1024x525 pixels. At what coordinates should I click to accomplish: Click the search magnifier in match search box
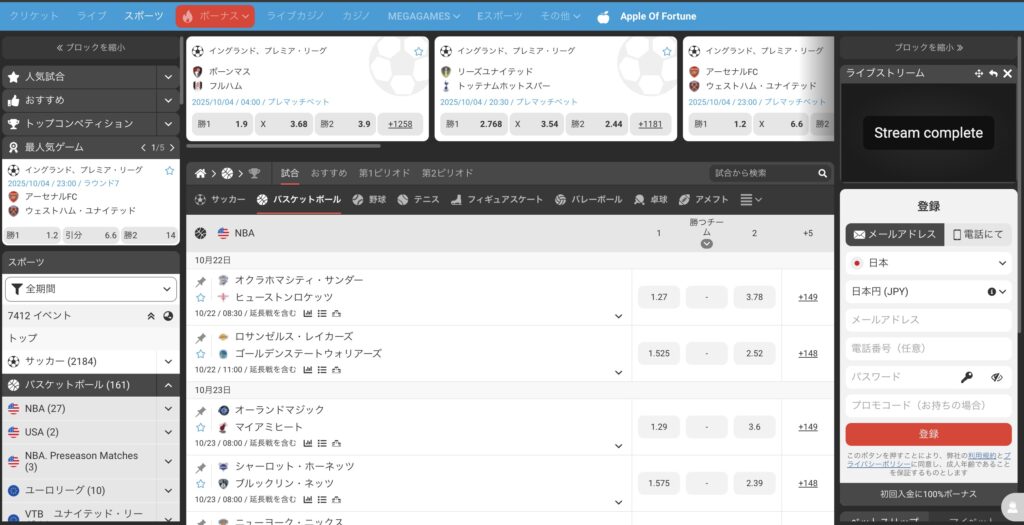tap(822, 173)
